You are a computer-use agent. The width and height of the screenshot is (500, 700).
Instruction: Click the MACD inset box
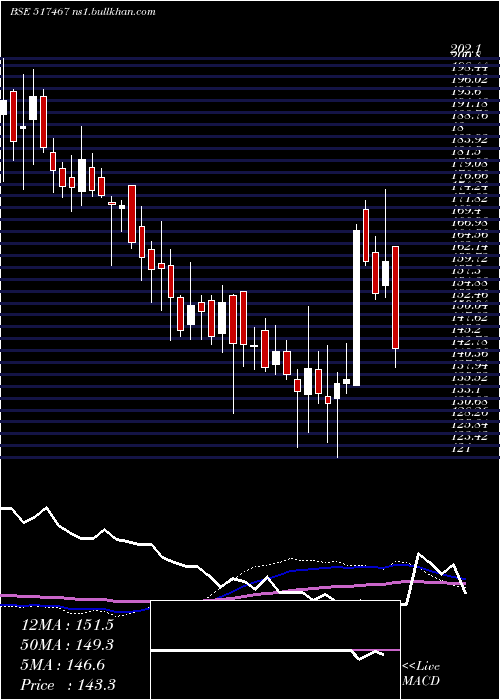pos(275,650)
